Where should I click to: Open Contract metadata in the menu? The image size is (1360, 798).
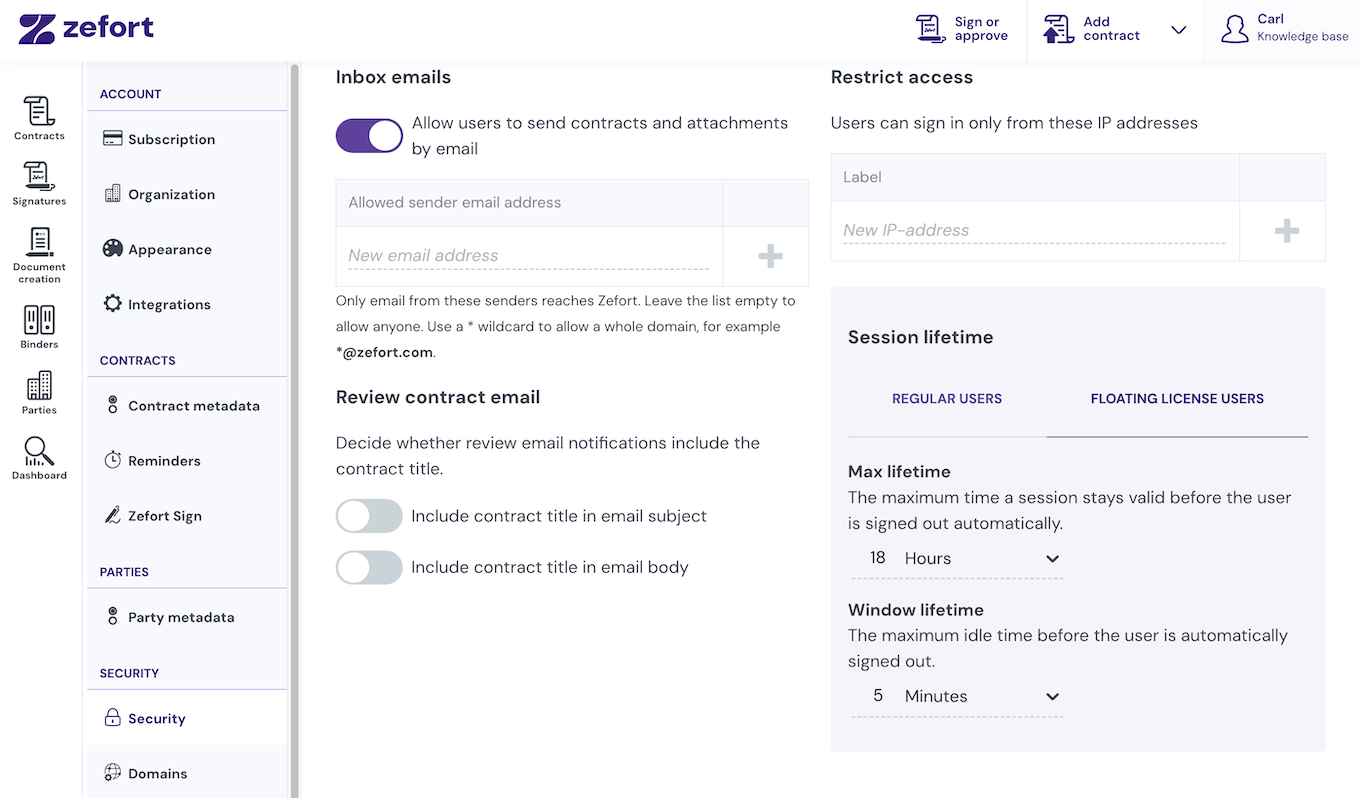click(x=187, y=406)
